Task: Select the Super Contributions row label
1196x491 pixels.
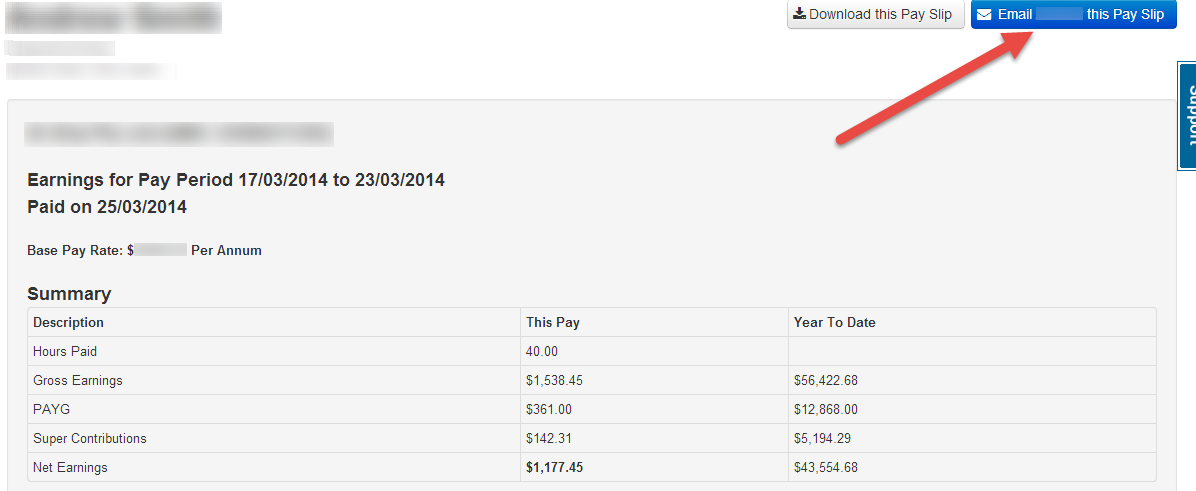Action: (x=89, y=438)
